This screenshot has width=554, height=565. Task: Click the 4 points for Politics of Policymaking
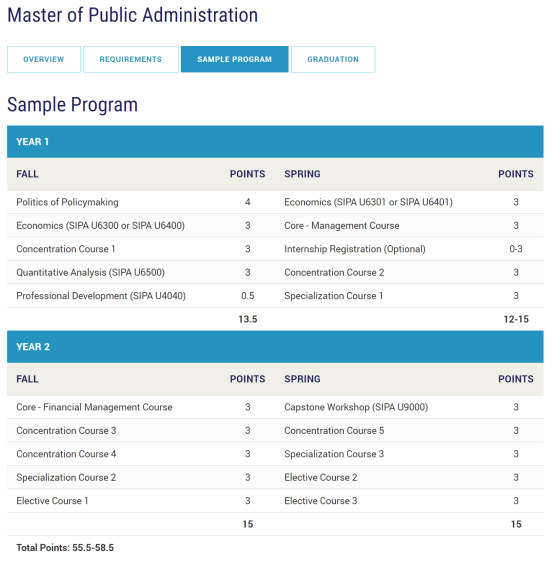248,202
